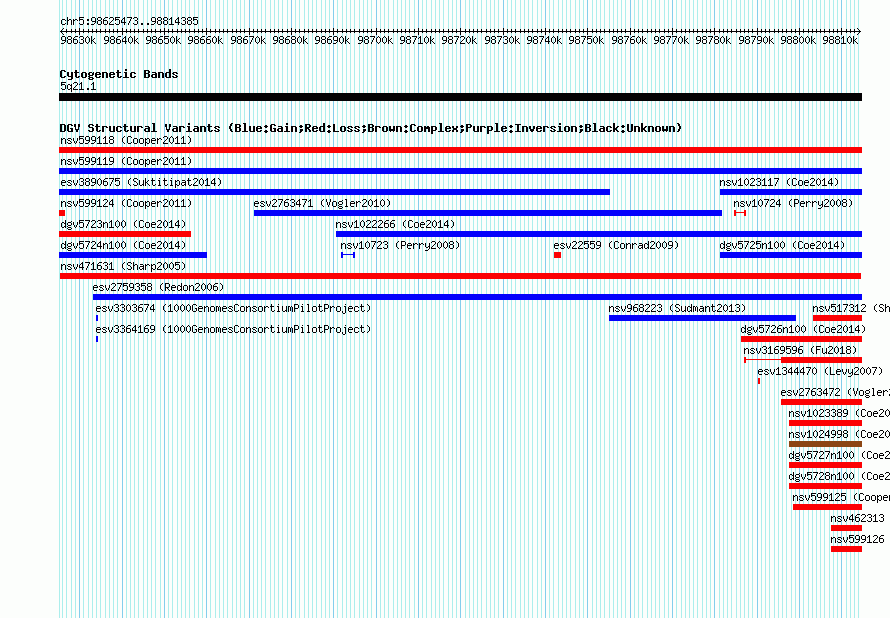Click the blue nsv1022266 gain bar

599,234
